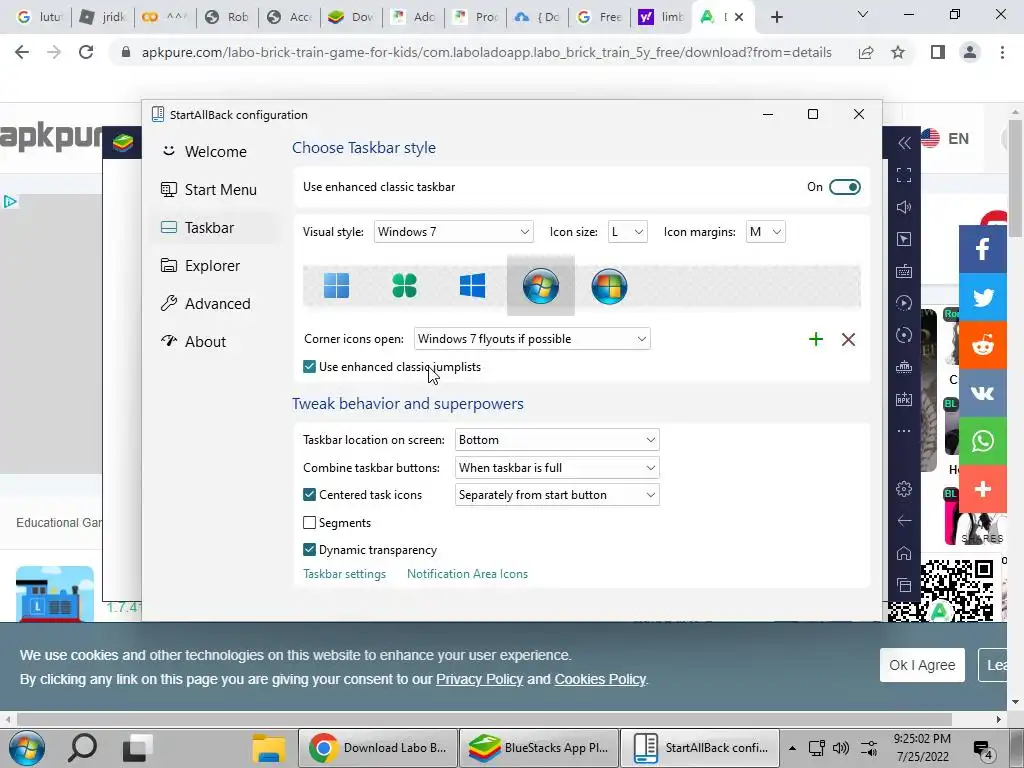
Task: Open notification center icon with badge 4
Action: 982,748
